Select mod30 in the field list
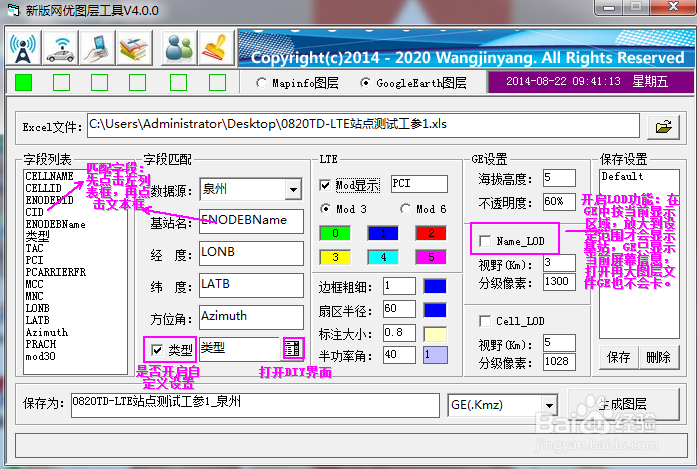This screenshot has height=469, width=697. (40, 356)
